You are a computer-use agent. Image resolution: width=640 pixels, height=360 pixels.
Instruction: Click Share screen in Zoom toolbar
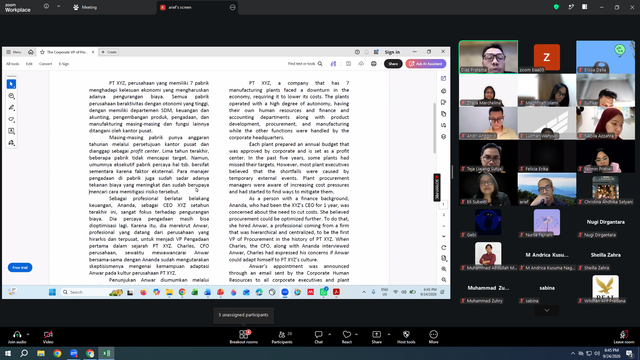pyautogui.click(x=376, y=337)
